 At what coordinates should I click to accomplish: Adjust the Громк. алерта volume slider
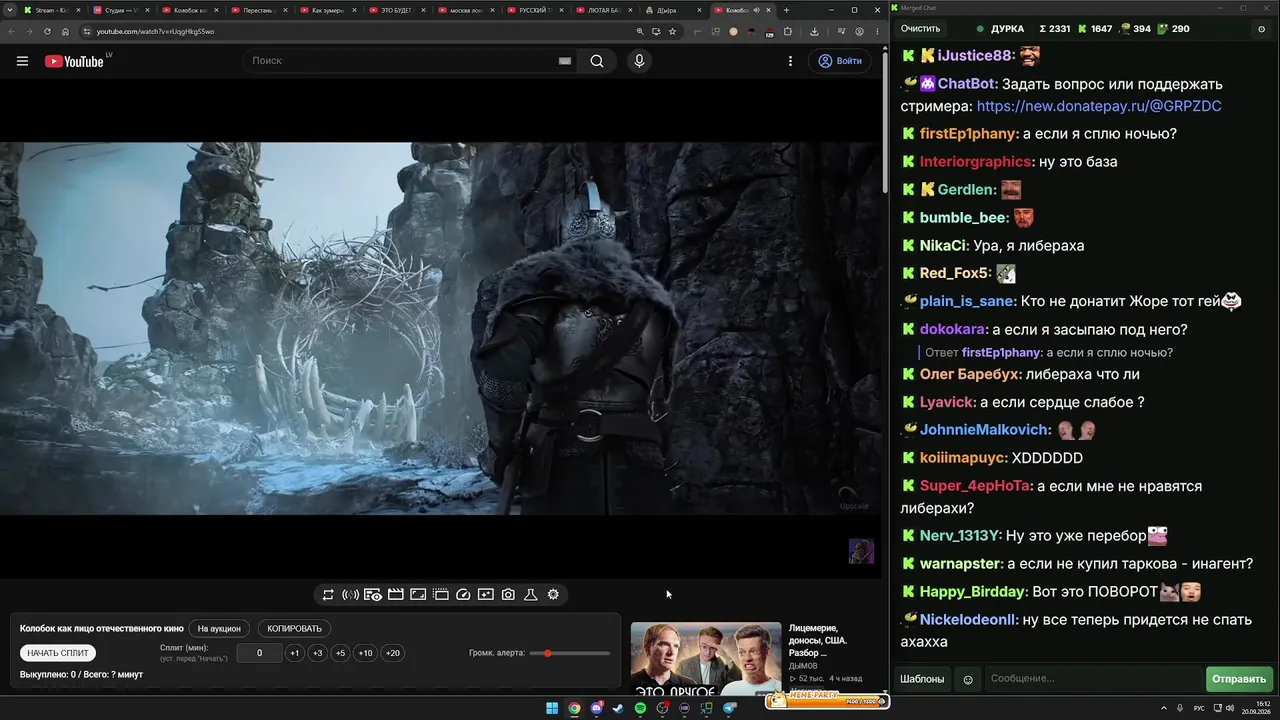click(570, 653)
